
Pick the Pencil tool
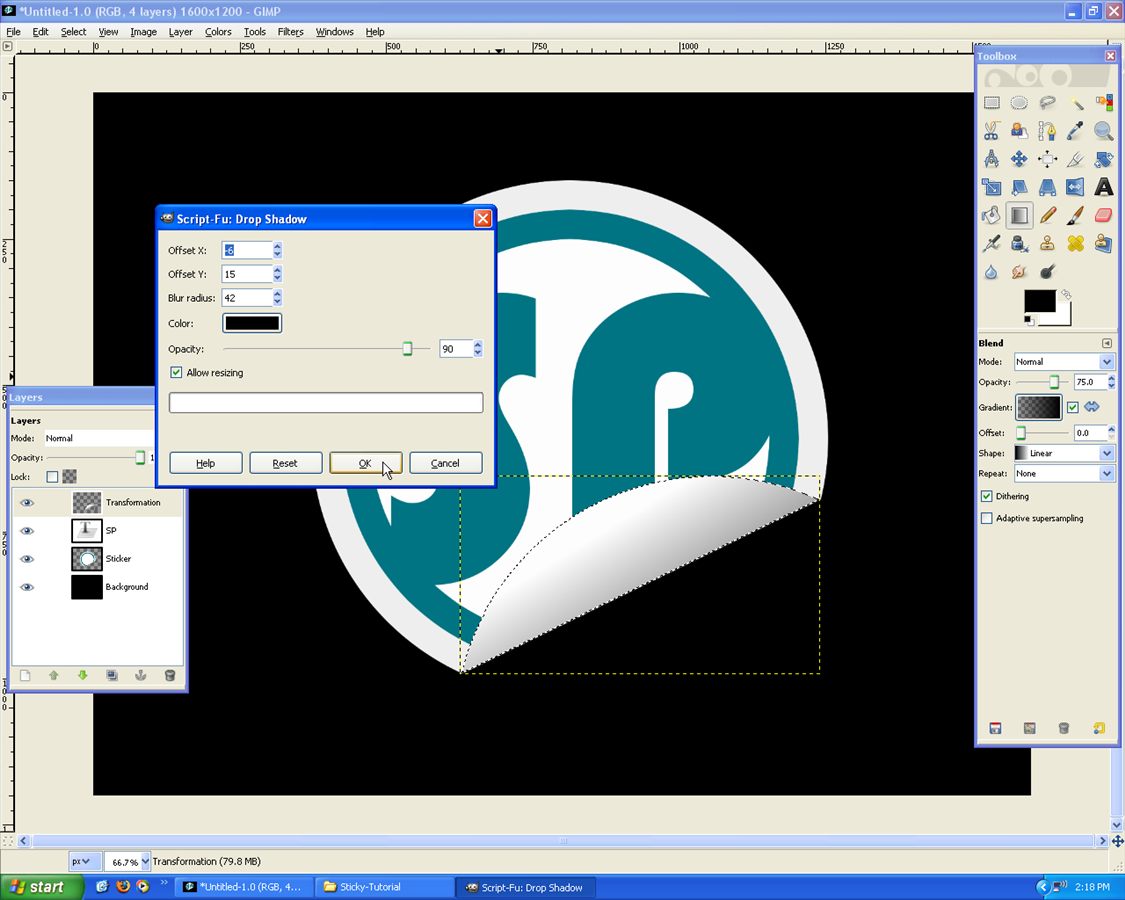(1048, 215)
